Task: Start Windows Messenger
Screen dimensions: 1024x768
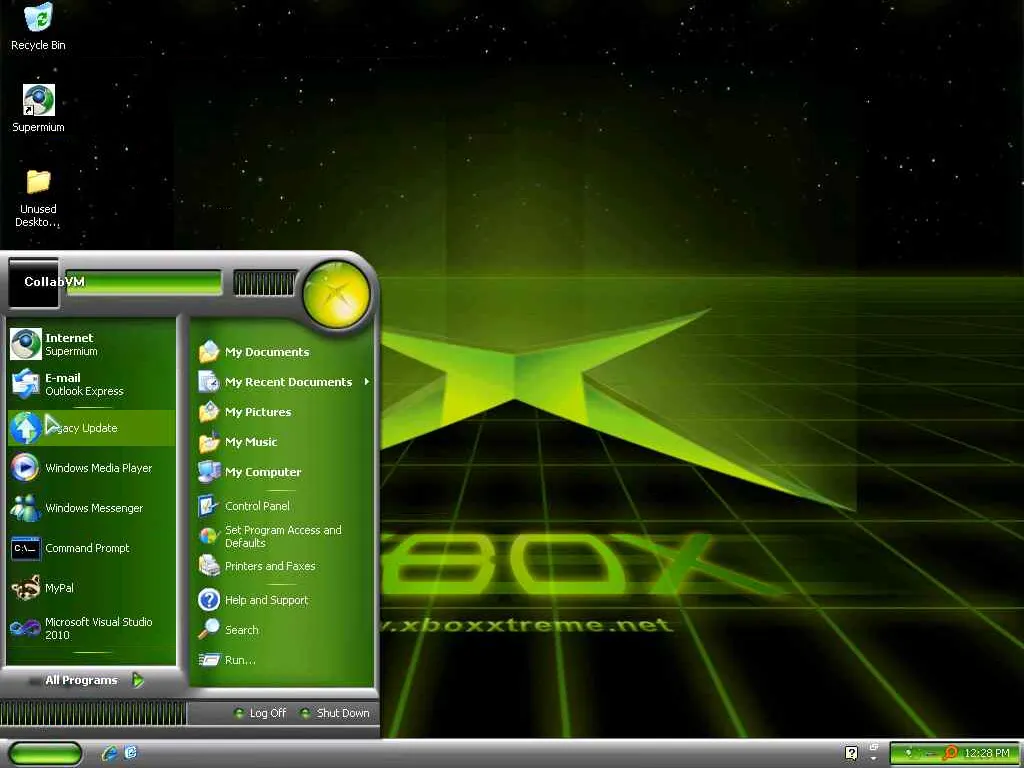Action: click(91, 507)
